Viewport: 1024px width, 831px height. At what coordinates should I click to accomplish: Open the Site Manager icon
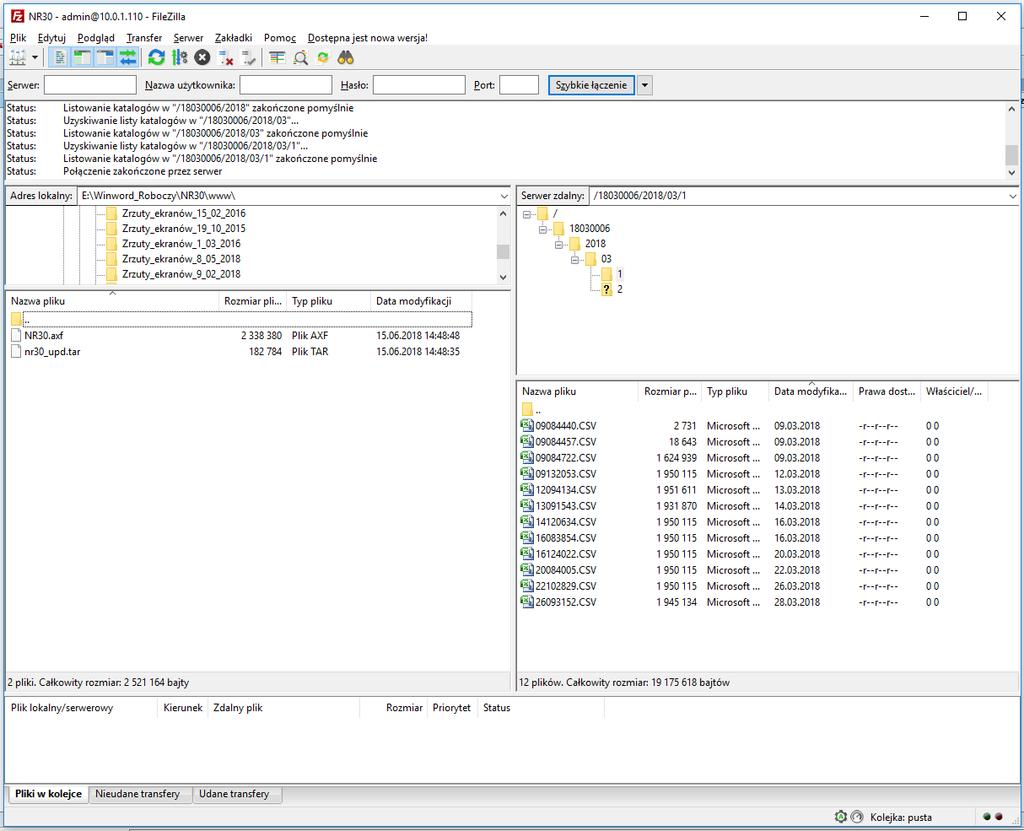tap(18, 58)
